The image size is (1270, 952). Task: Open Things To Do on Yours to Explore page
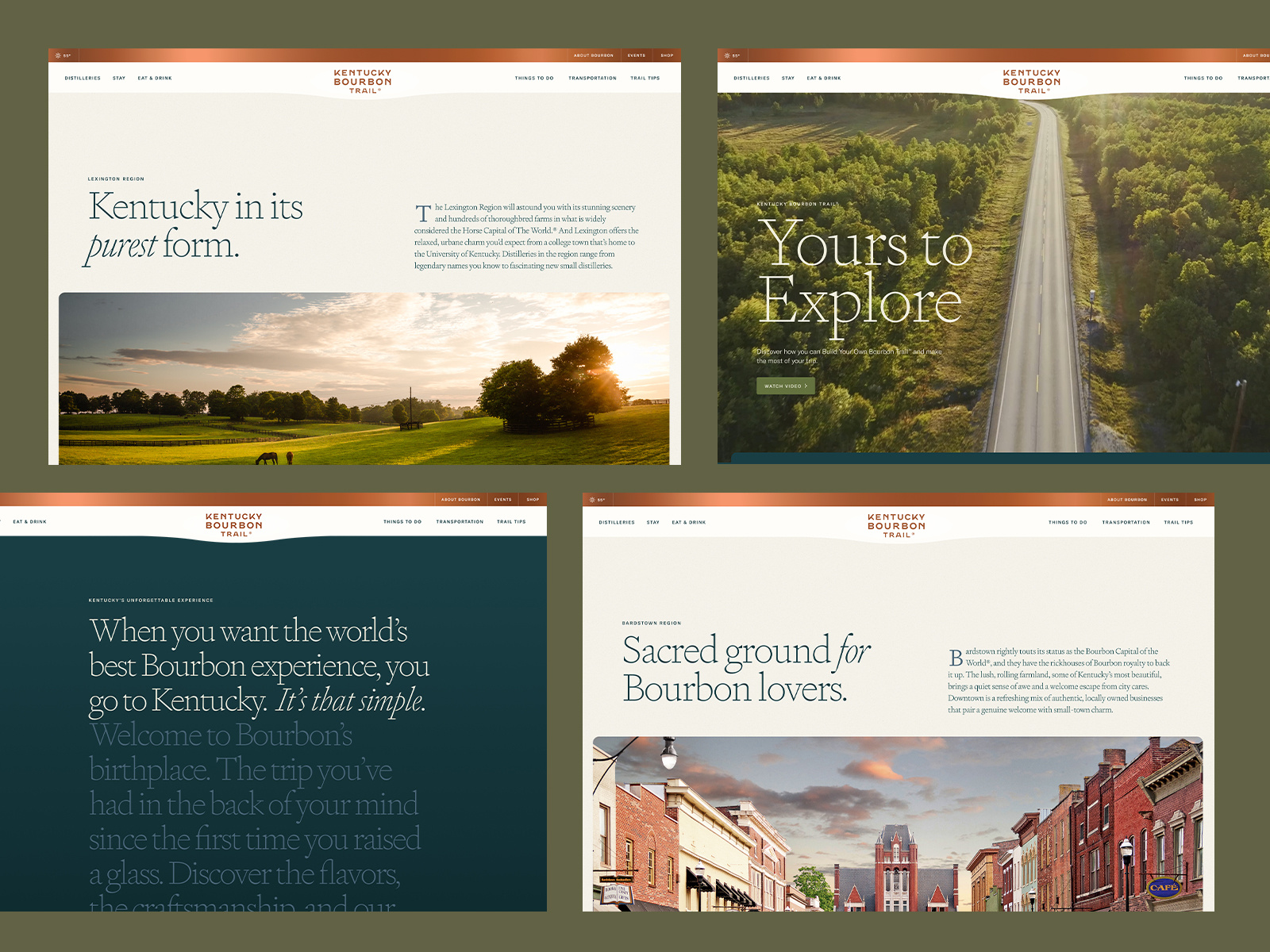1203,79
